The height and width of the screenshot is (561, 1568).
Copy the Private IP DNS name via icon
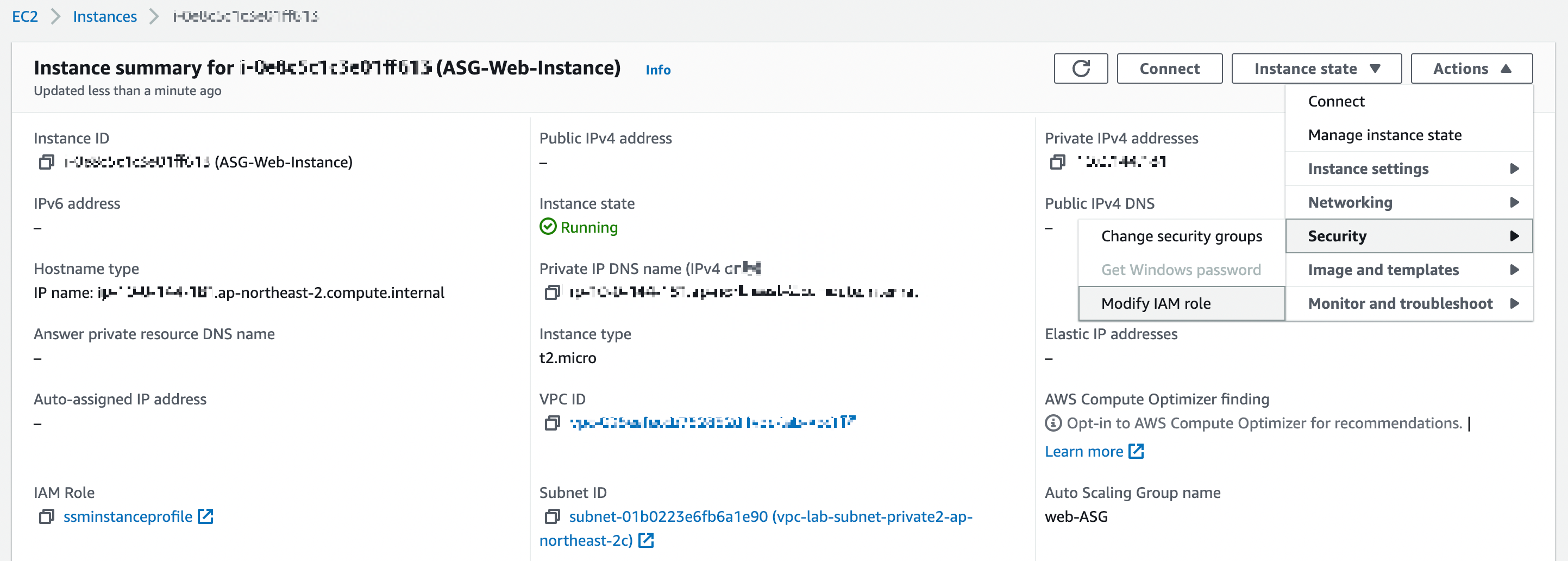(552, 292)
